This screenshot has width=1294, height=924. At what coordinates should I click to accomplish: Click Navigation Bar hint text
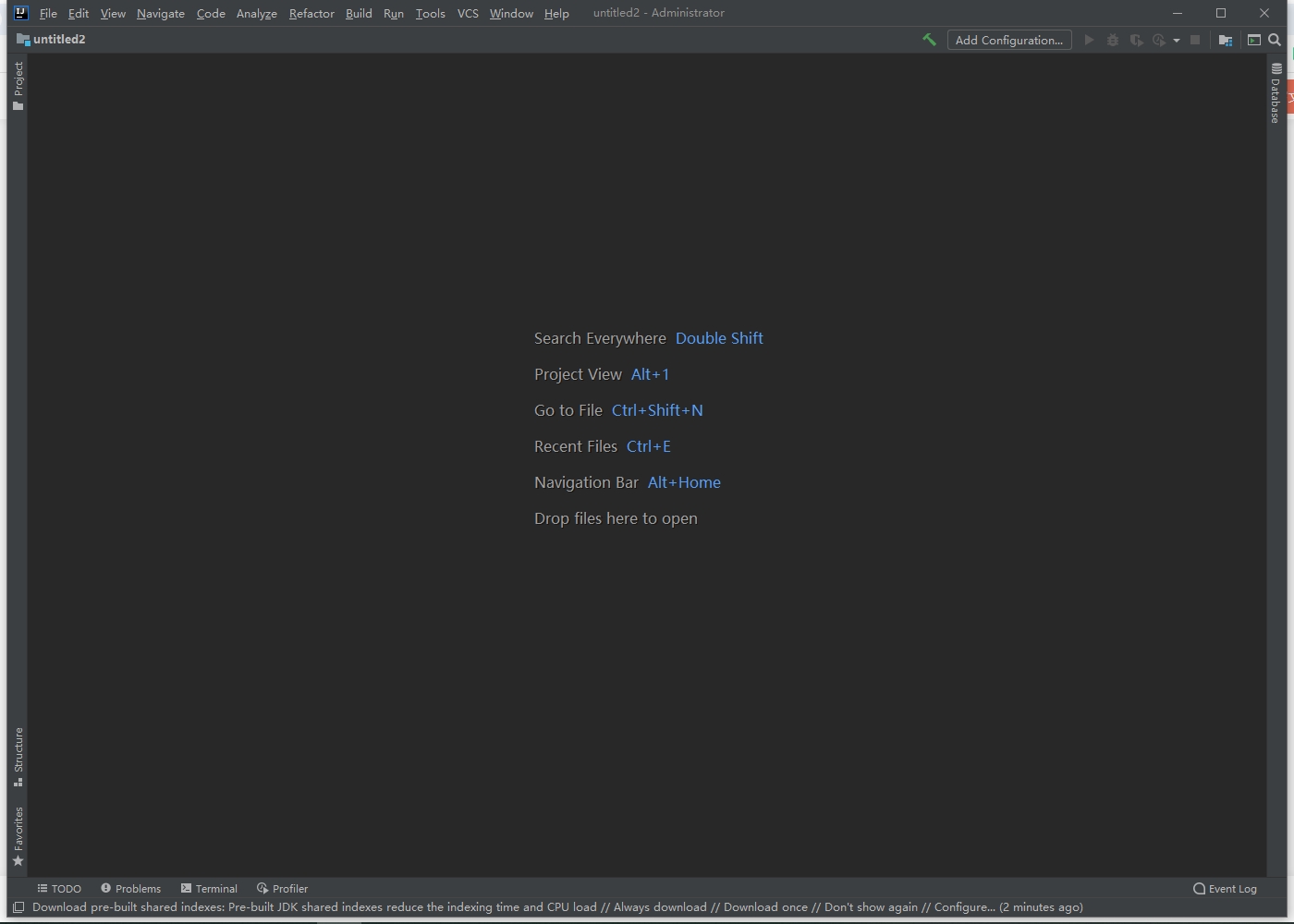[586, 482]
